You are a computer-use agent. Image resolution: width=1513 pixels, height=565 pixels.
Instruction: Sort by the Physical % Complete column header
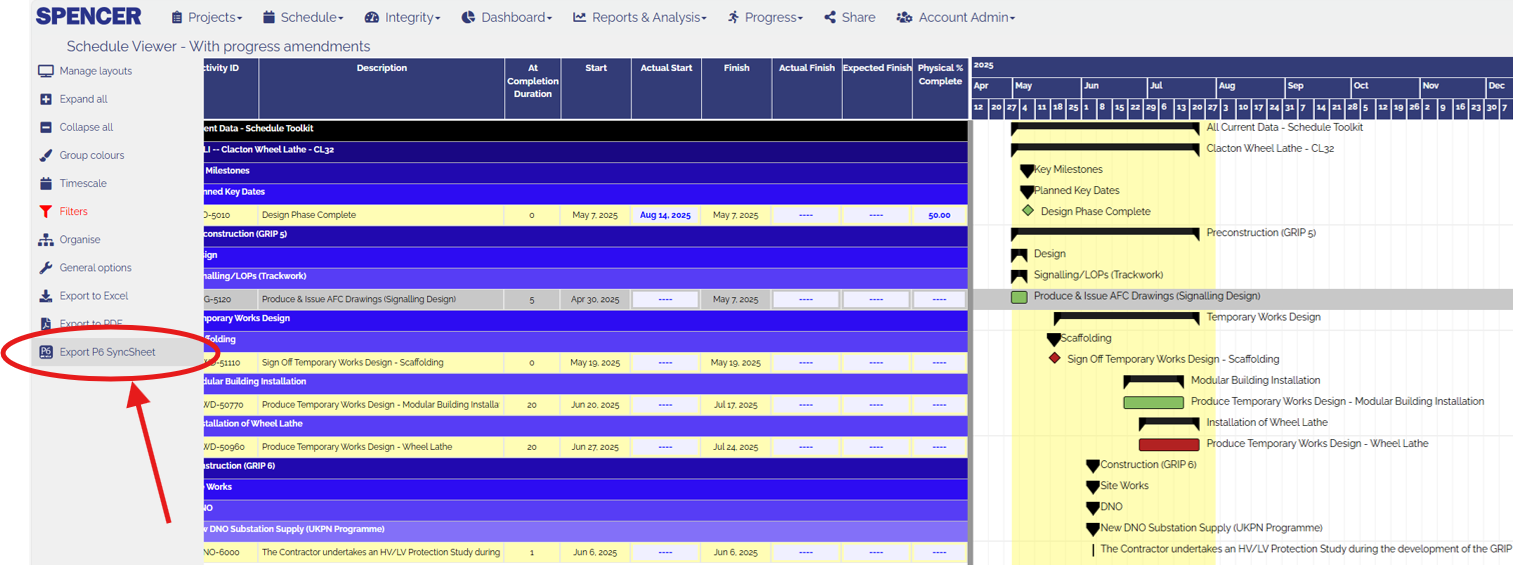940,75
